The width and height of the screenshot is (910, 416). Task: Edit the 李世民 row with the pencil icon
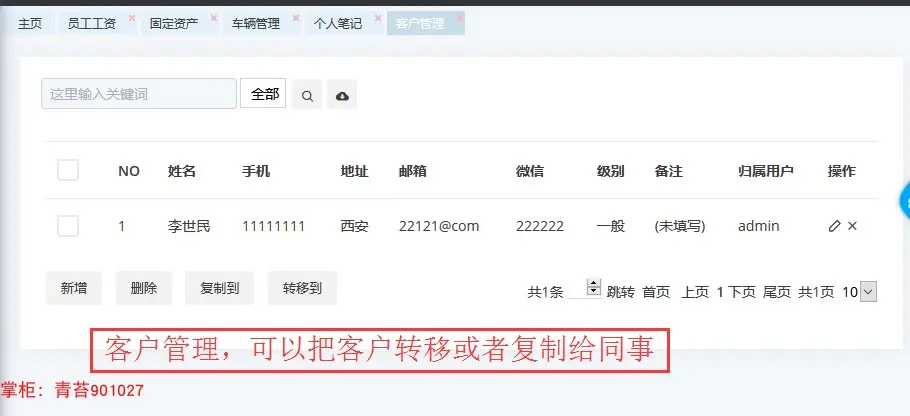[x=834, y=226]
